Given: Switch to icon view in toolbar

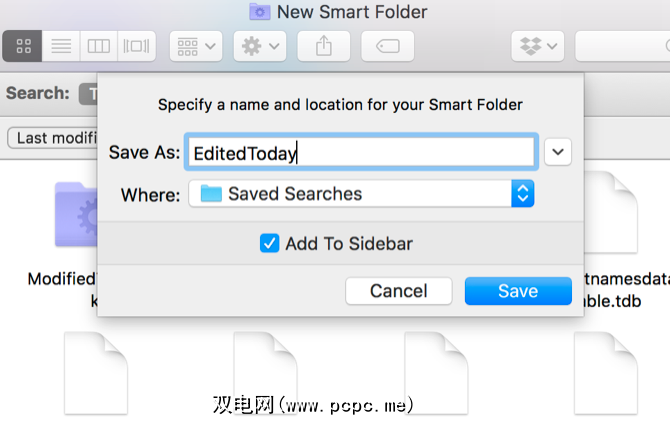Looking at the screenshot, I should click(x=23, y=46).
